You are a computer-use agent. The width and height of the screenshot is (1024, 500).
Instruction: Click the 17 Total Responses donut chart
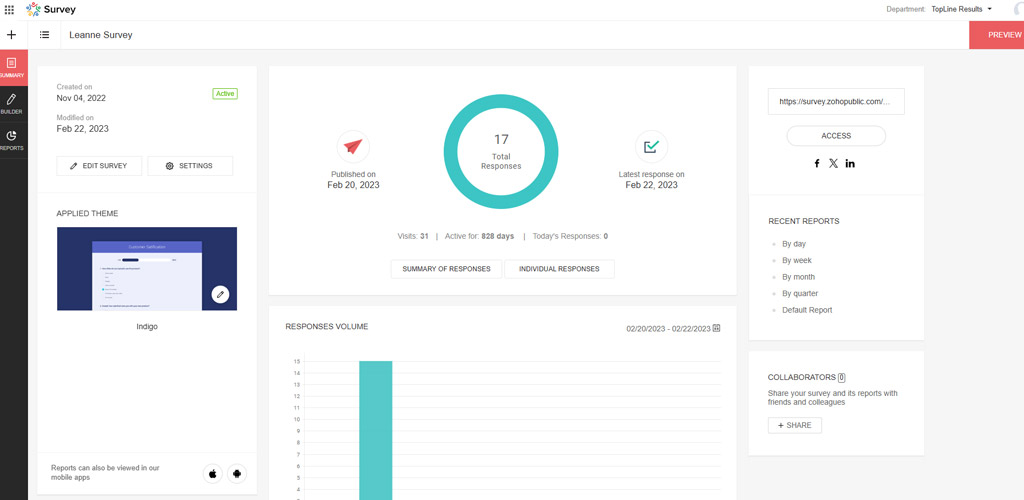pyautogui.click(x=501, y=151)
